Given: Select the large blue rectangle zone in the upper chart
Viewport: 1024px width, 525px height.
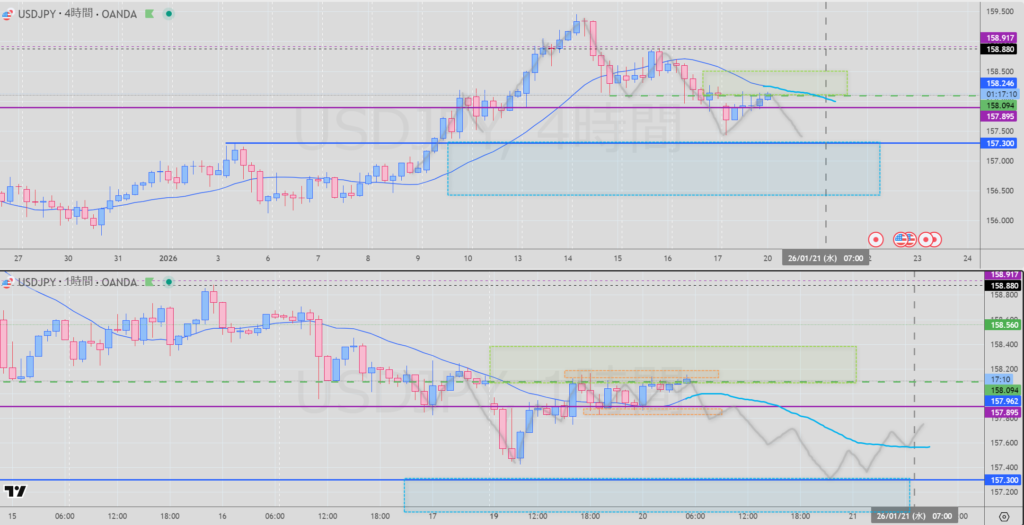Looking at the screenshot, I should tap(662, 169).
